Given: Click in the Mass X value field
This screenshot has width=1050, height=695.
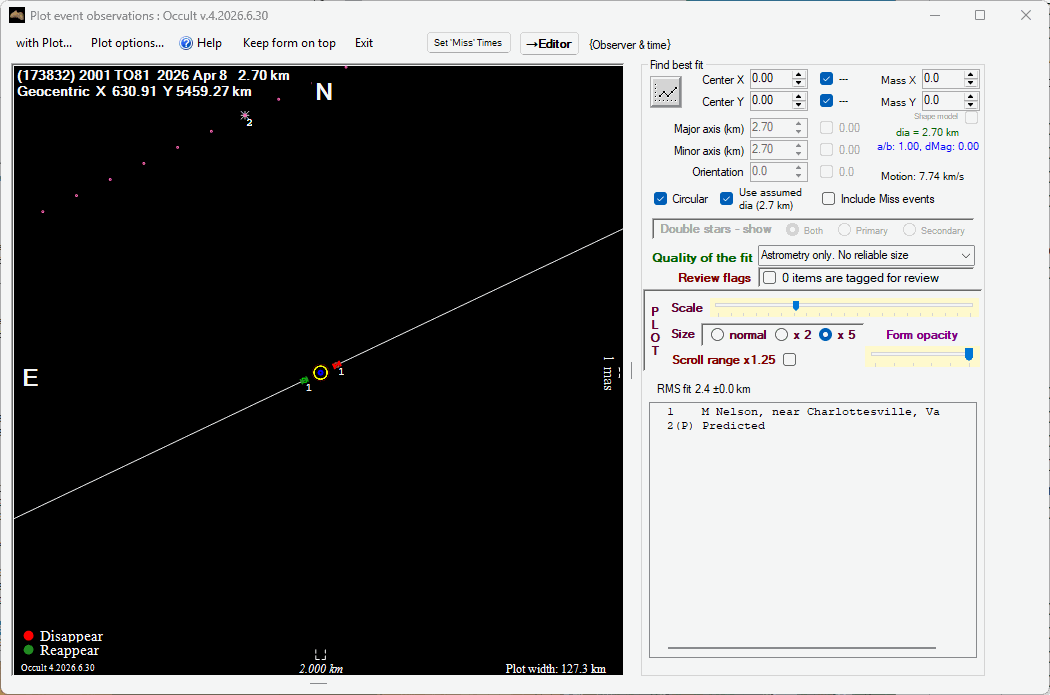Looking at the screenshot, I should (943, 78).
